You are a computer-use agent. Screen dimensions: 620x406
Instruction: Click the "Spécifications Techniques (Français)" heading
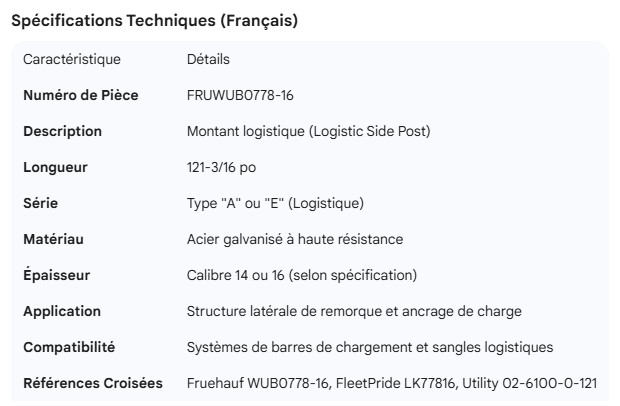point(154,20)
